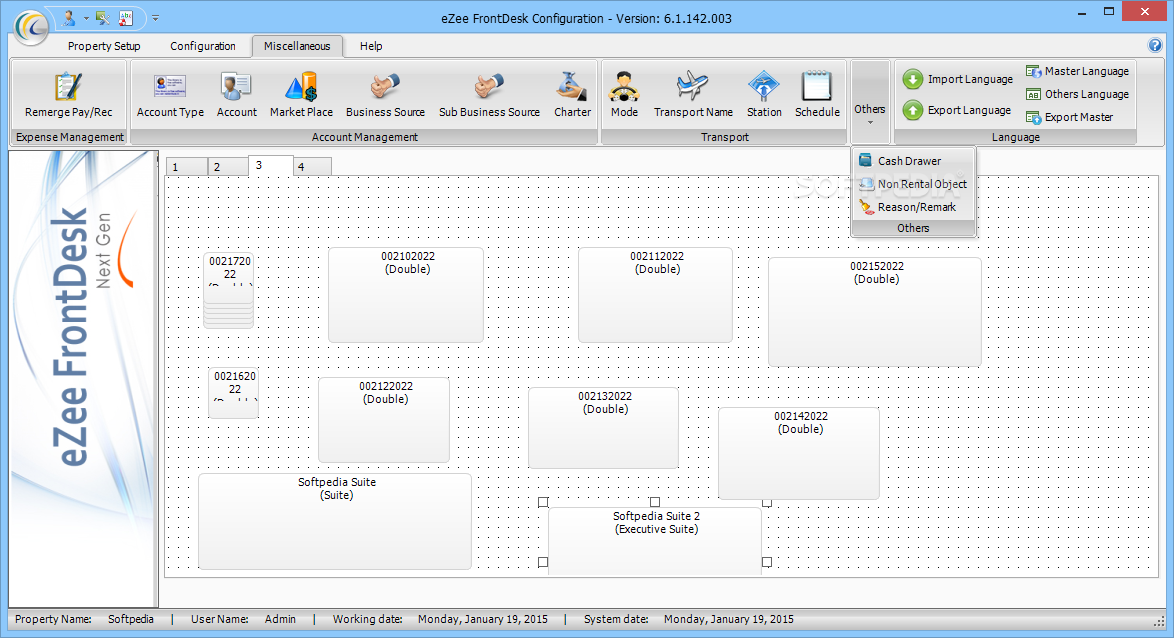Select the Softpedia Suite room box
Viewport: 1174px width, 638px height.
[x=335, y=521]
